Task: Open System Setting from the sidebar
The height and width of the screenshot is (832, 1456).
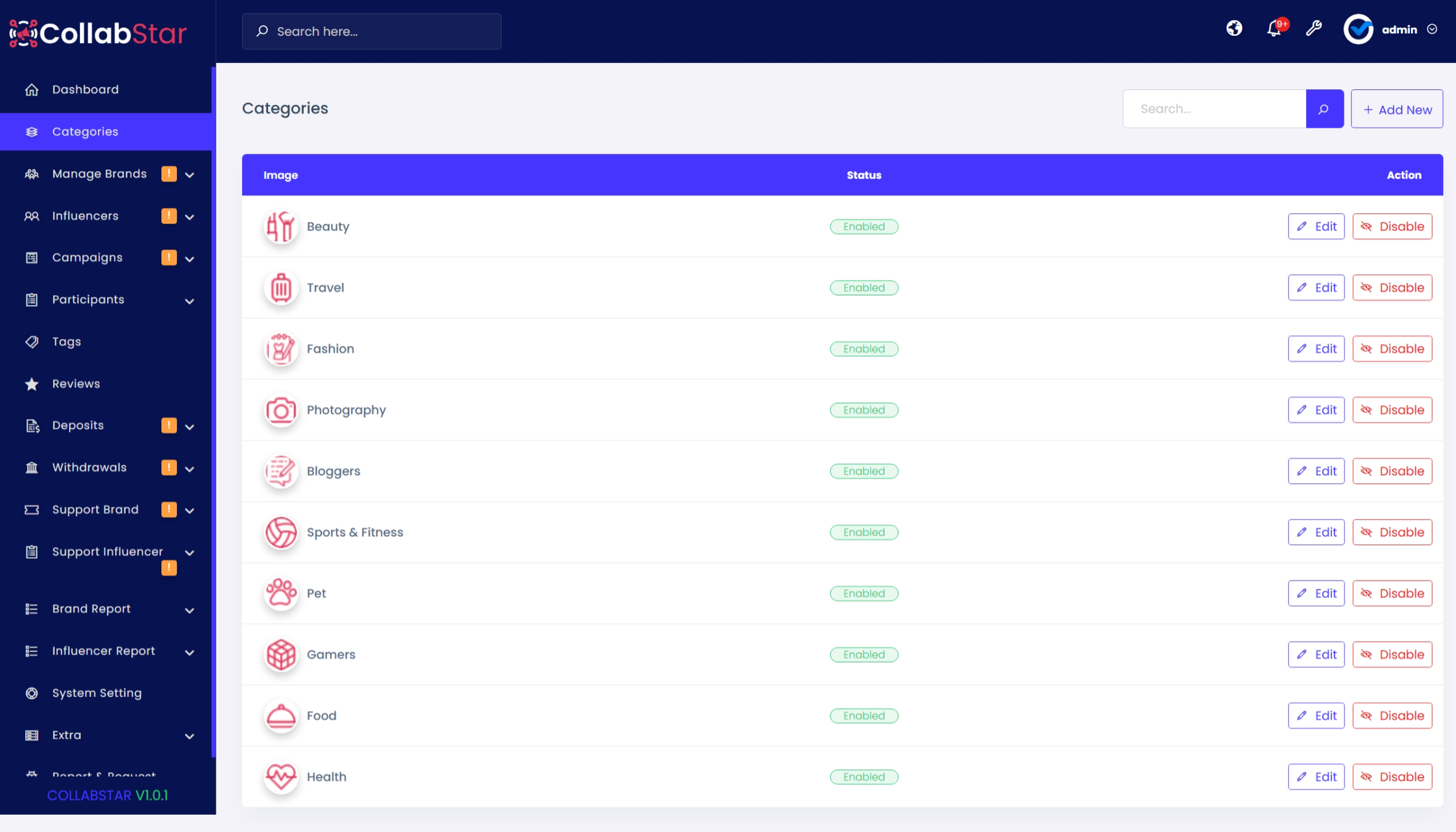Action: (106, 693)
